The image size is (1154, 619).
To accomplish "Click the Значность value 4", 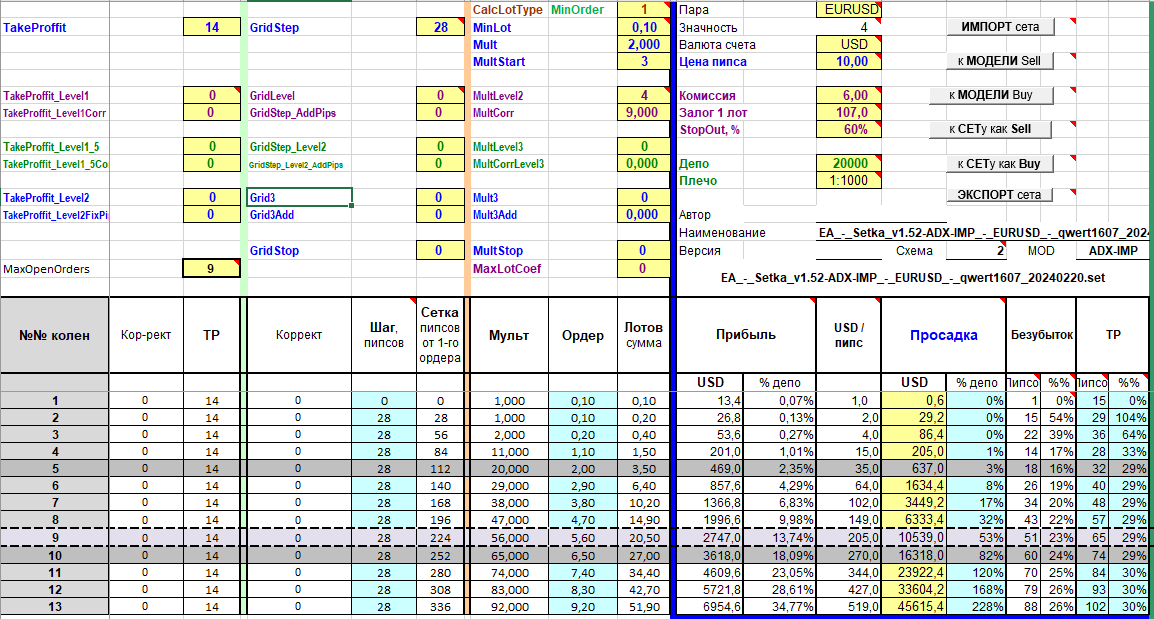I will pyautogui.click(x=849, y=27).
